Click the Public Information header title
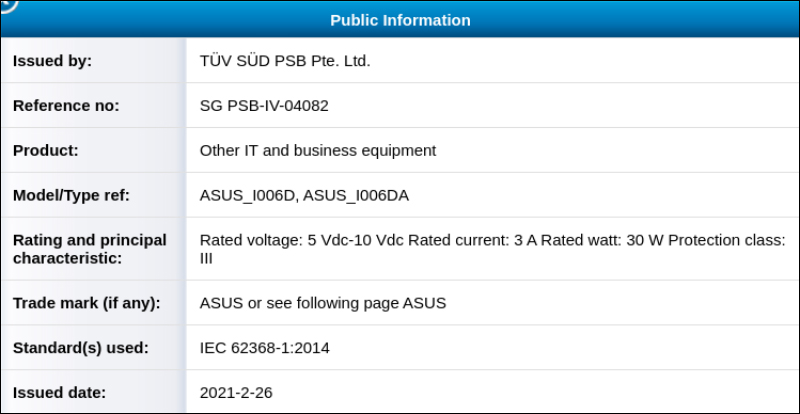800x414 pixels. [400, 20]
